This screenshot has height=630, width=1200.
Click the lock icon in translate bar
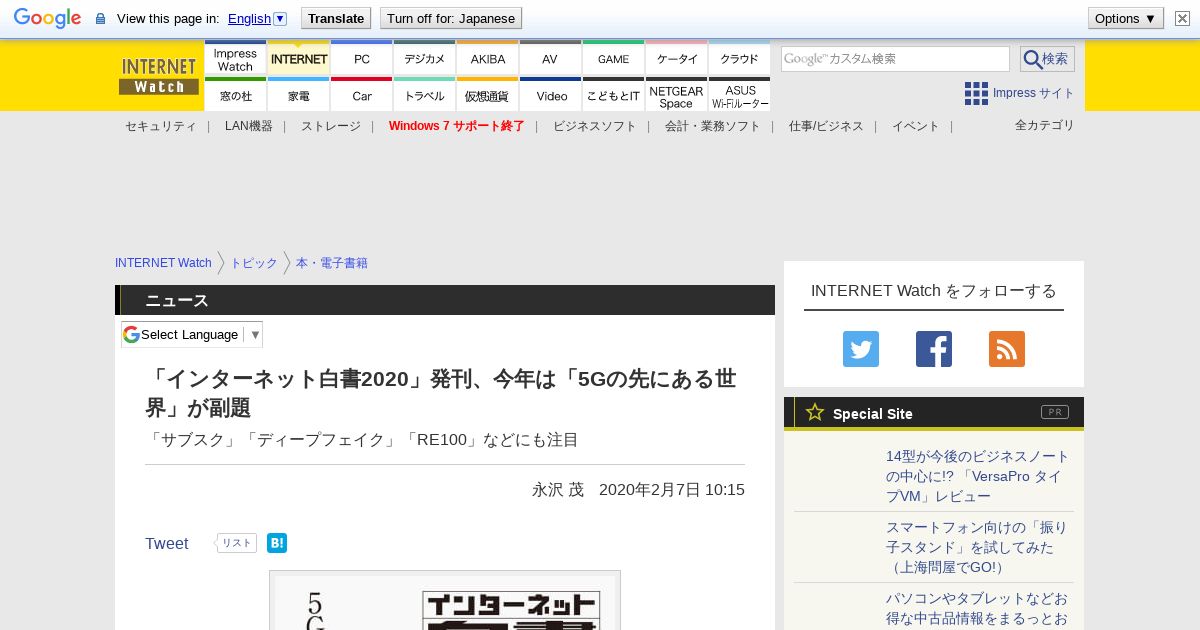pyautogui.click(x=100, y=19)
